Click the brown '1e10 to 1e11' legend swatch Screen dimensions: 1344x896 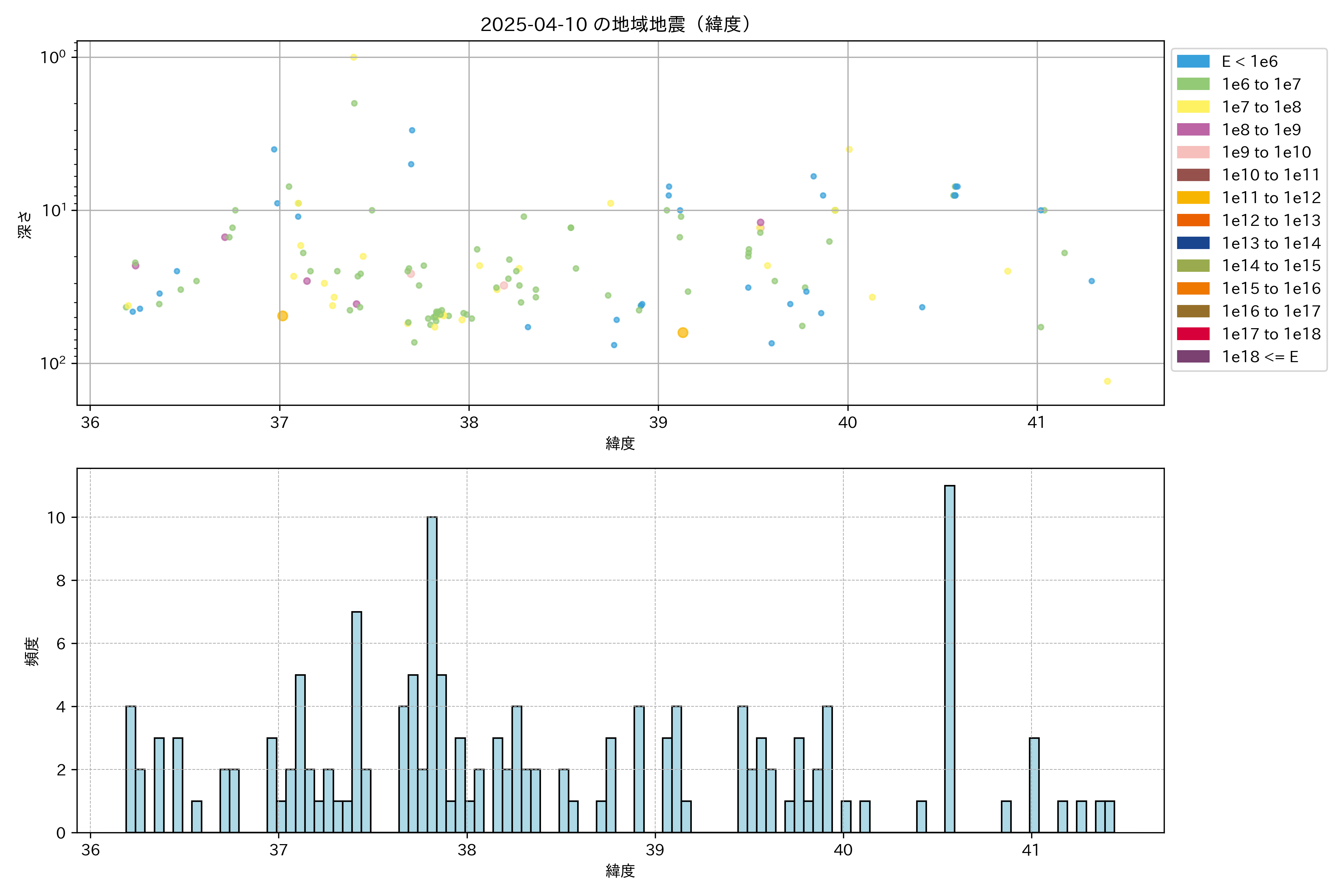(x=1192, y=175)
